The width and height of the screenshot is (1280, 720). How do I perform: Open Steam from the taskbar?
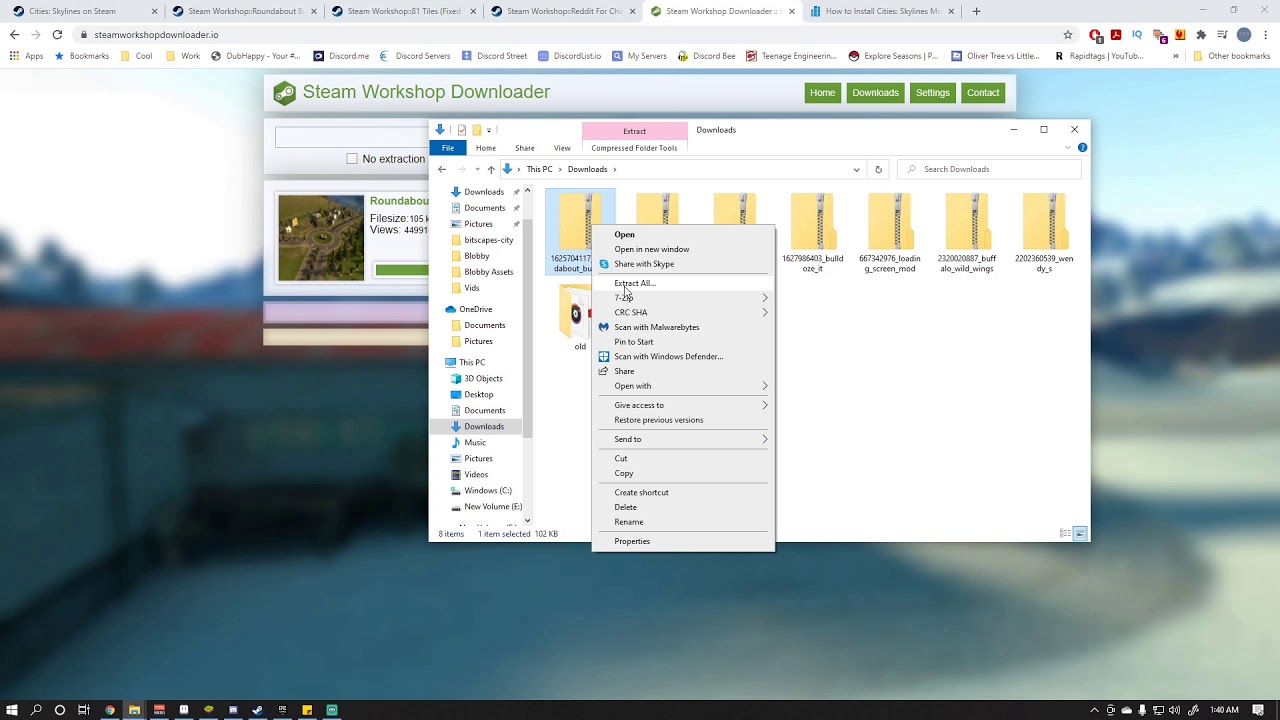point(257,710)
